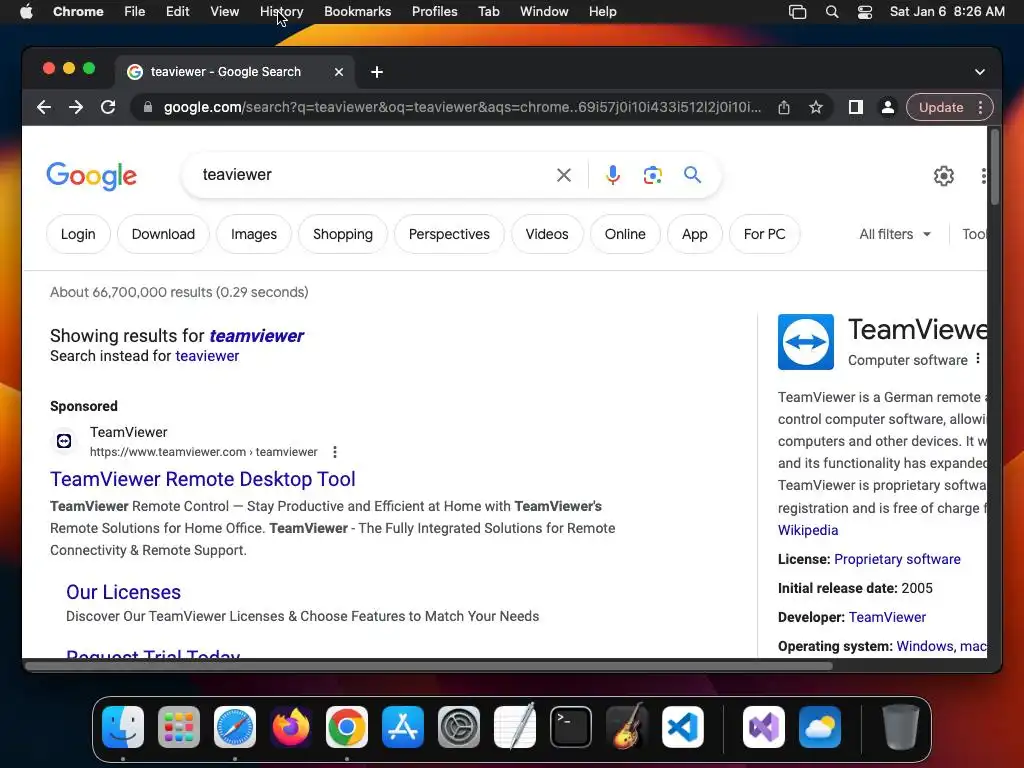
Task: Clear the search box with the X icon
Action: pos(564,175)
